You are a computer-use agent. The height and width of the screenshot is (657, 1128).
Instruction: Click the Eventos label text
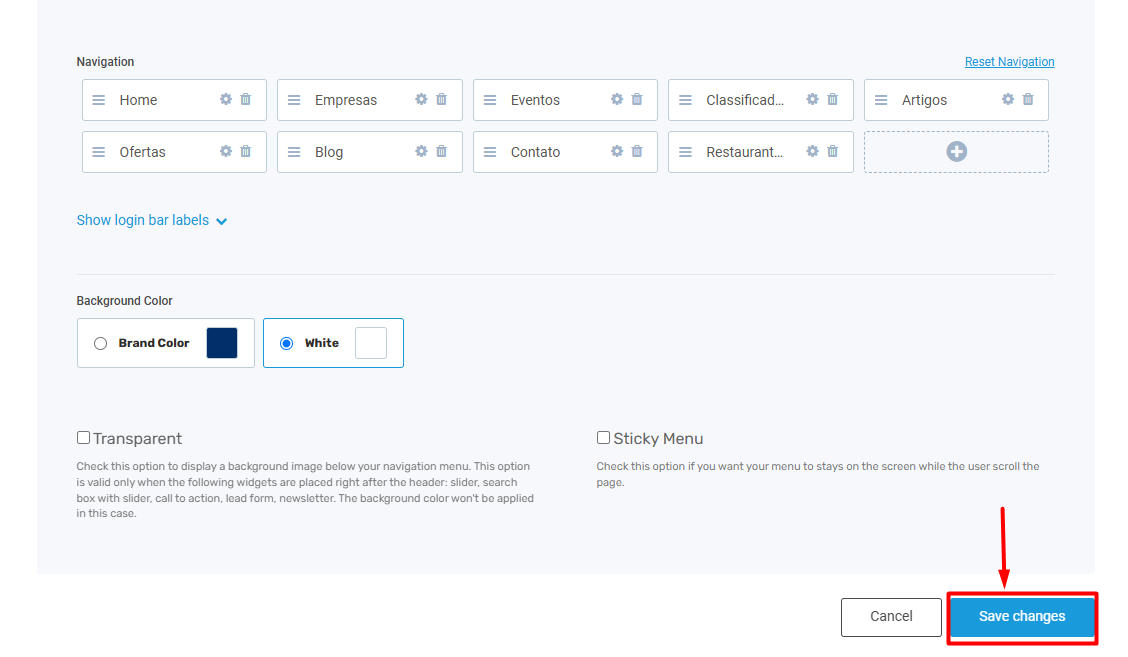tap(535, 100)
